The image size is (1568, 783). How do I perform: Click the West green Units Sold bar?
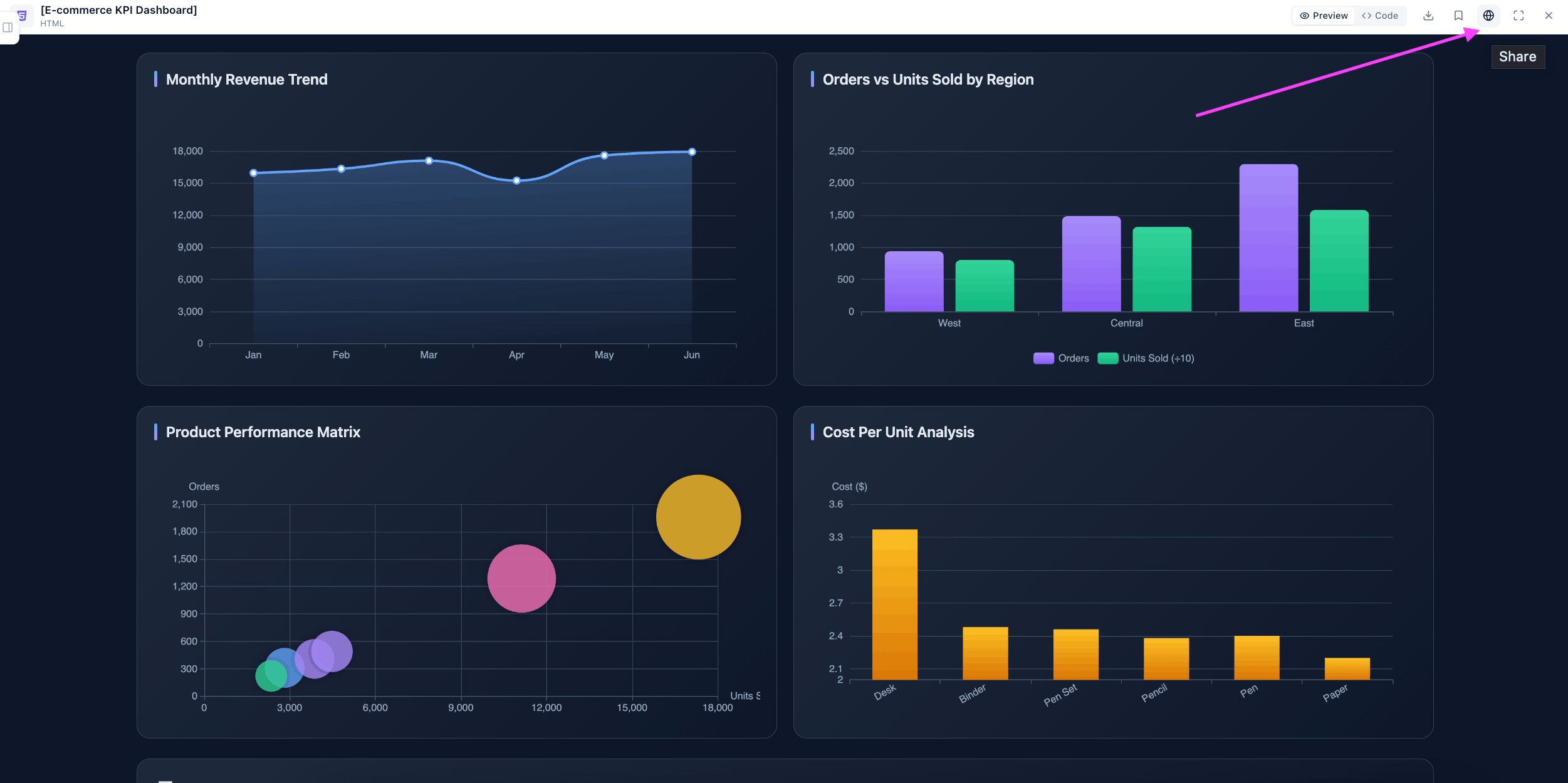(985, 286)
